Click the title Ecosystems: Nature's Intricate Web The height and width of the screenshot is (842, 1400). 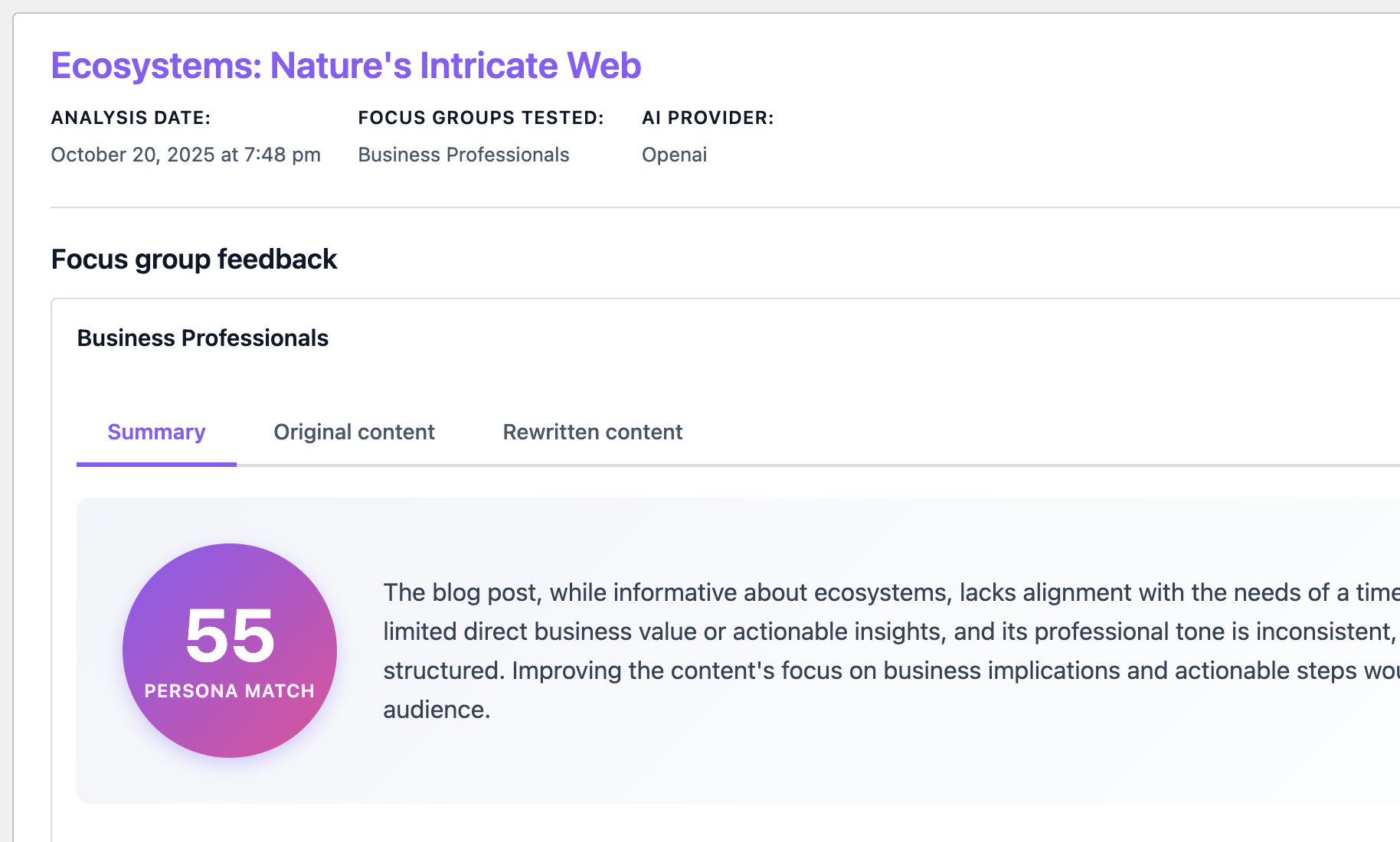pos(346,66)
